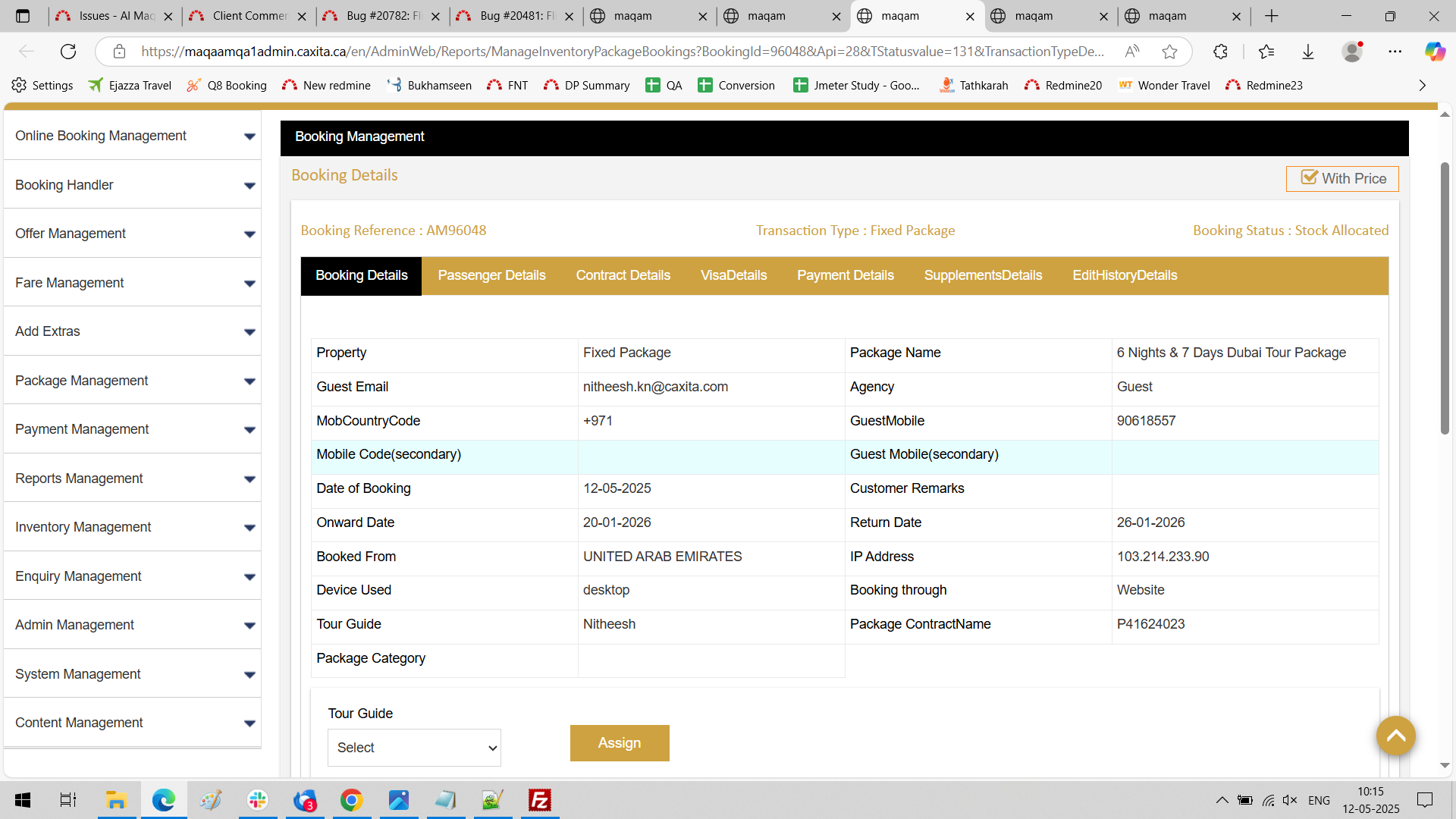Open the EditHistoryDetails tab
This screenshot has height=819, width=1456.
(1125, 275)
